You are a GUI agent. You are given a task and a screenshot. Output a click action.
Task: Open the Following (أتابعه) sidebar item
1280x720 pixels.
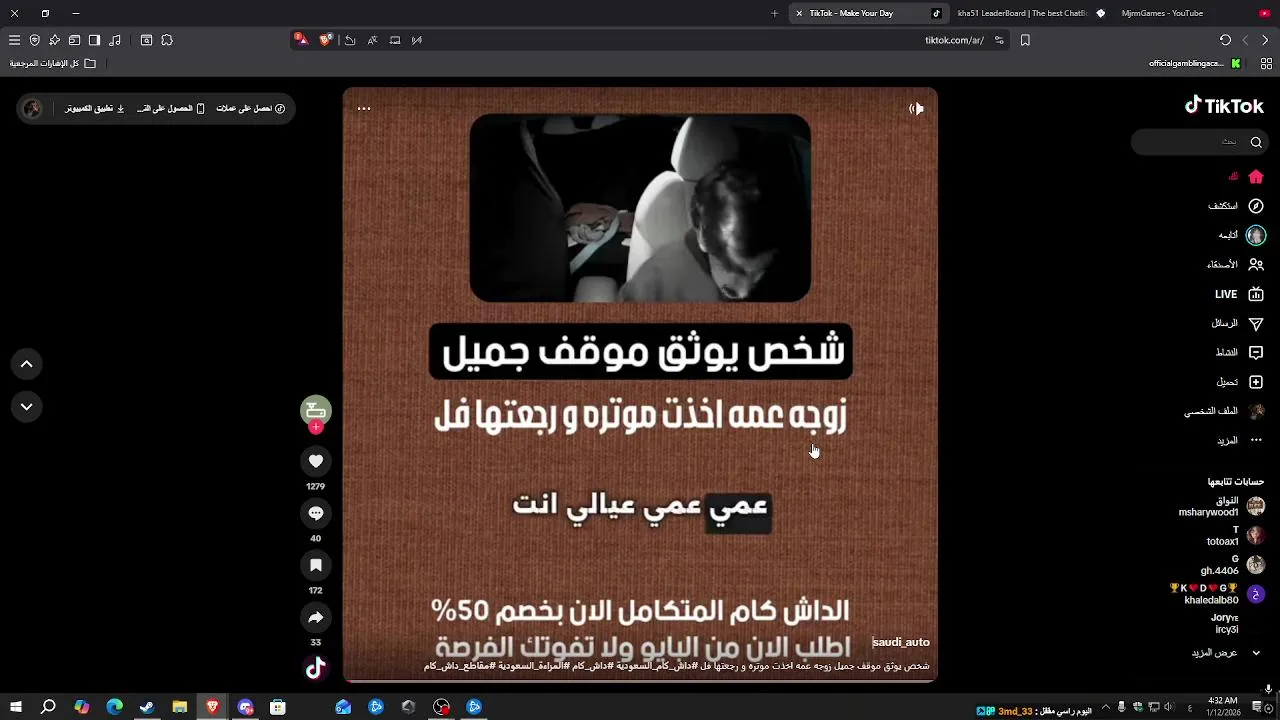1241,235
